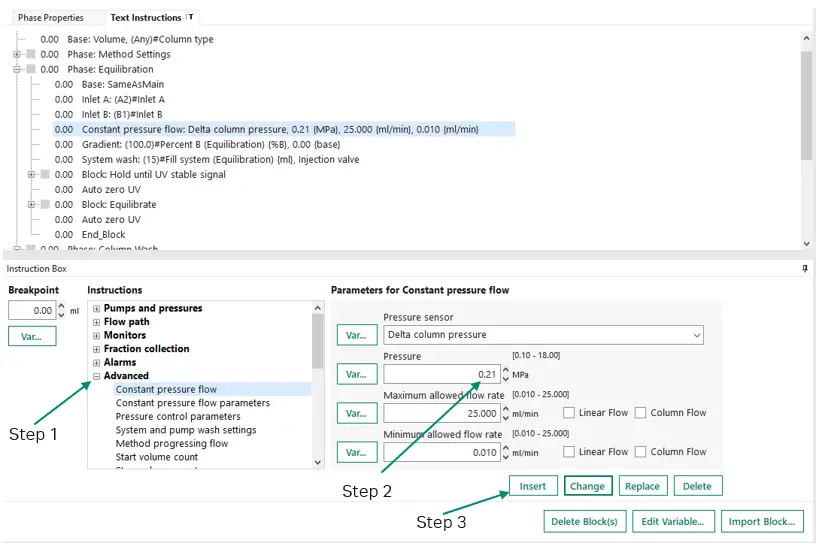Click the Var... button under Breakpoint
Screen dimensions: 823x549
32,336
